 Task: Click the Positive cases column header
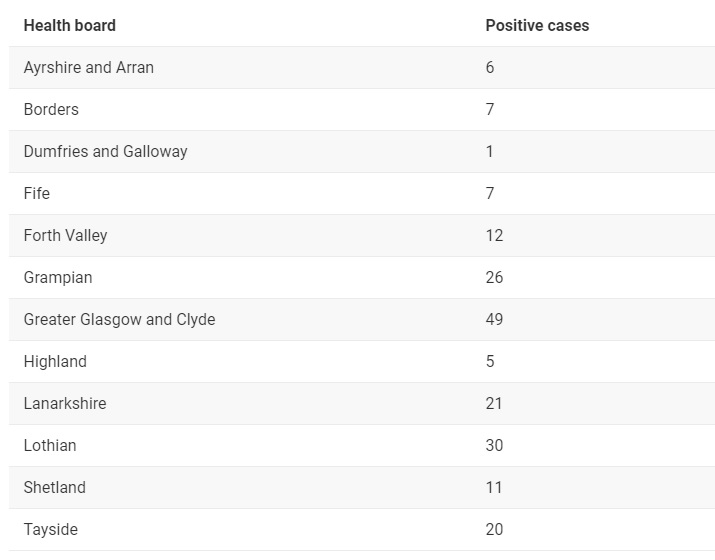pyautogui.click(x=537, y=26)
